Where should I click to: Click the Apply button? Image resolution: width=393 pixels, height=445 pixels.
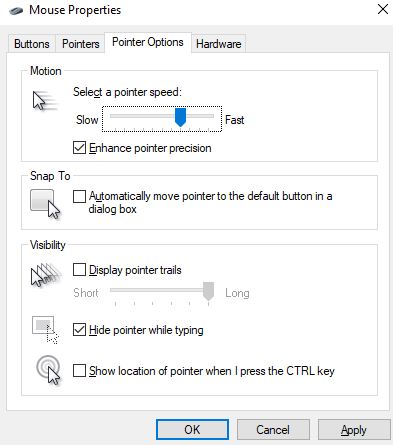coord(354,429)
